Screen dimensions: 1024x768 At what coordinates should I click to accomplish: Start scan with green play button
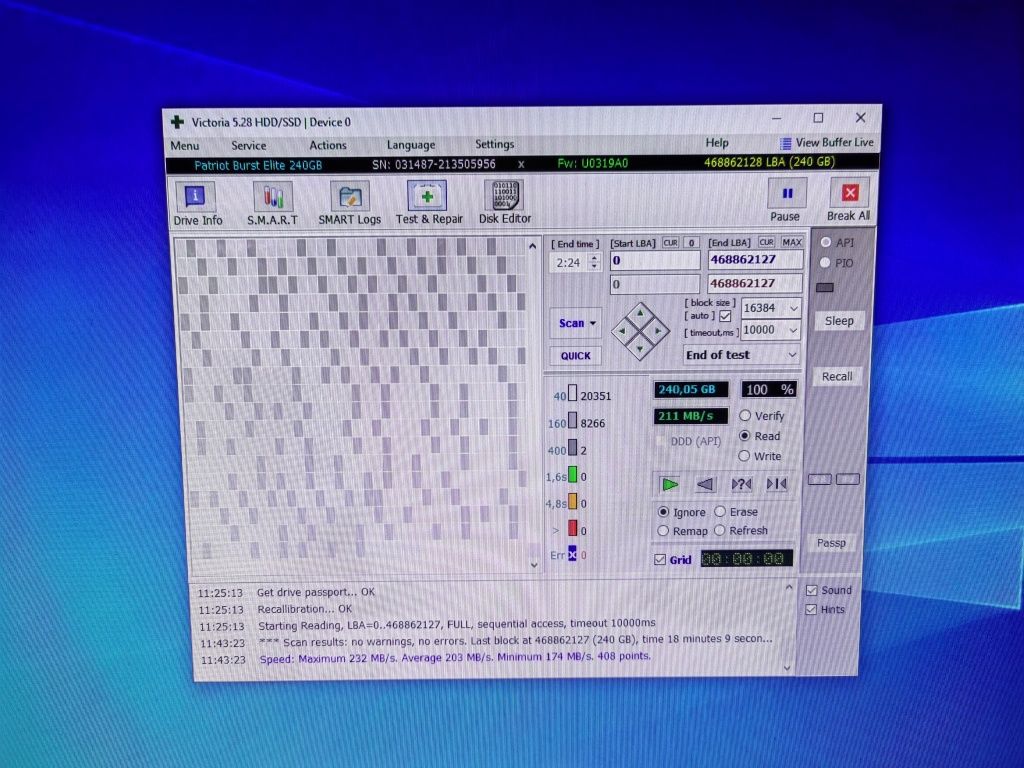[670, 485]
